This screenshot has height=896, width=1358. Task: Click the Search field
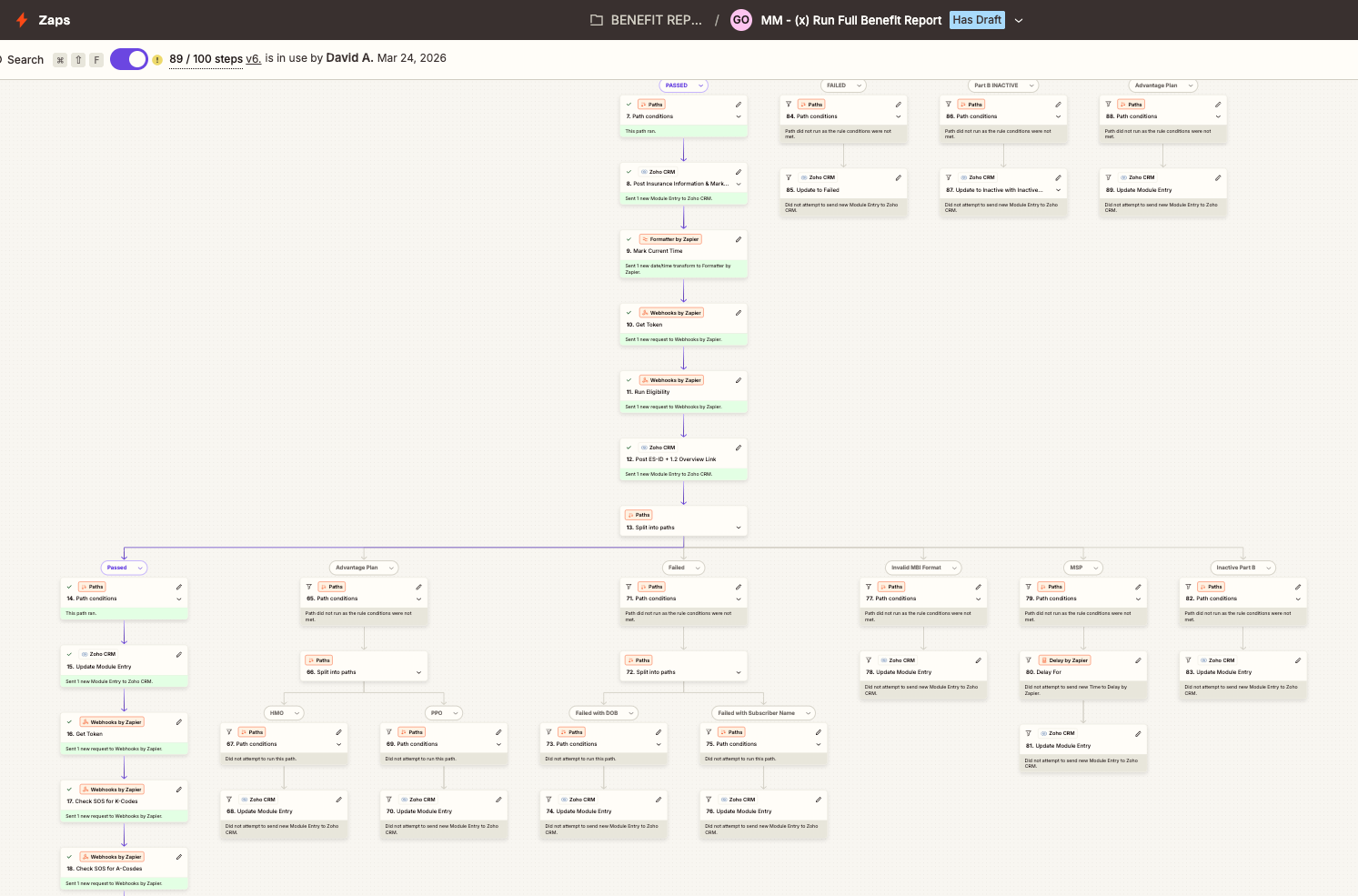(25, 60)
